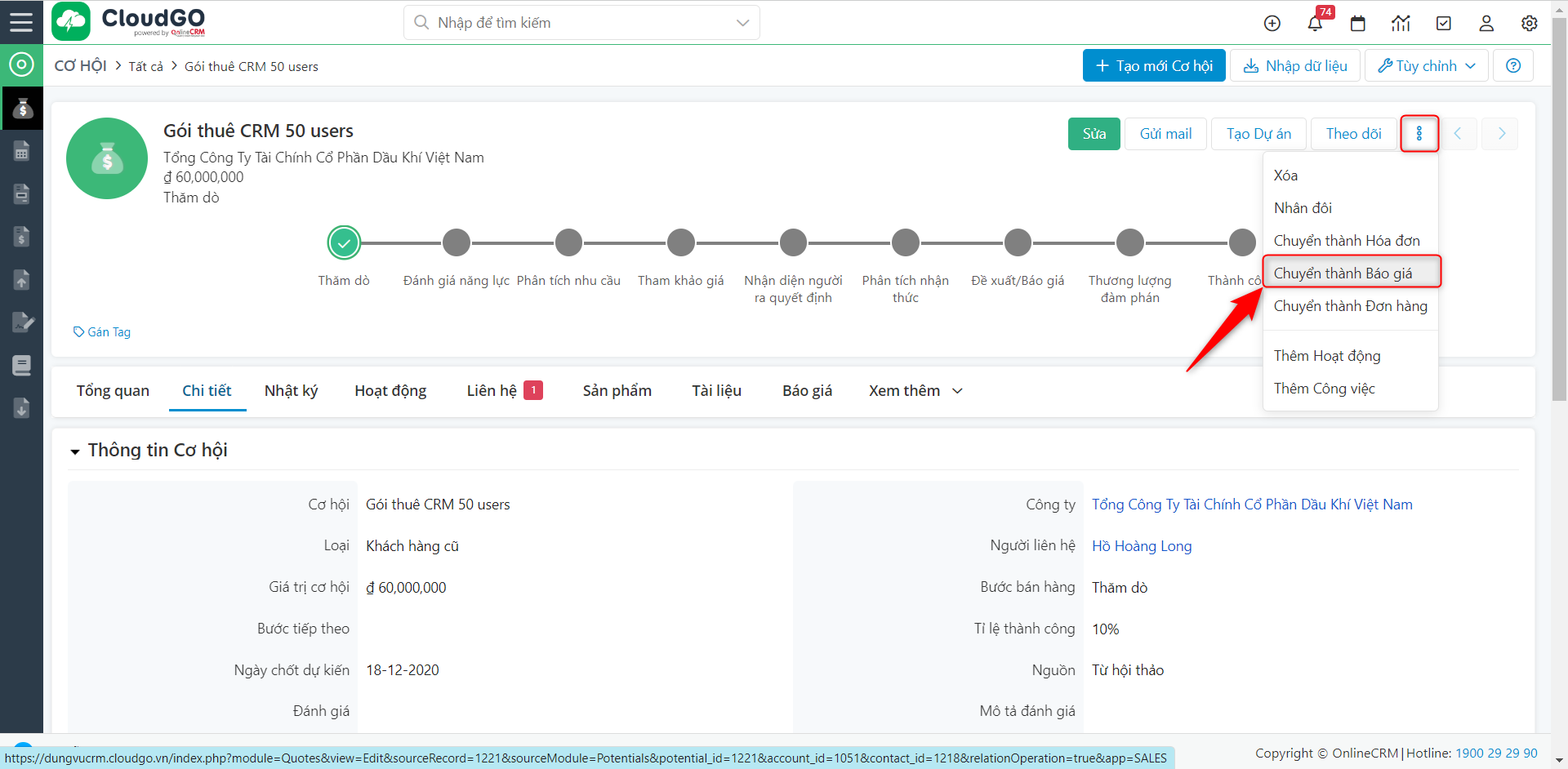This screenshot has height=769, width=1568.
Task: Select 'Chuyển thành Báo giá' menu entry
Action: [x=1343, y=273]
